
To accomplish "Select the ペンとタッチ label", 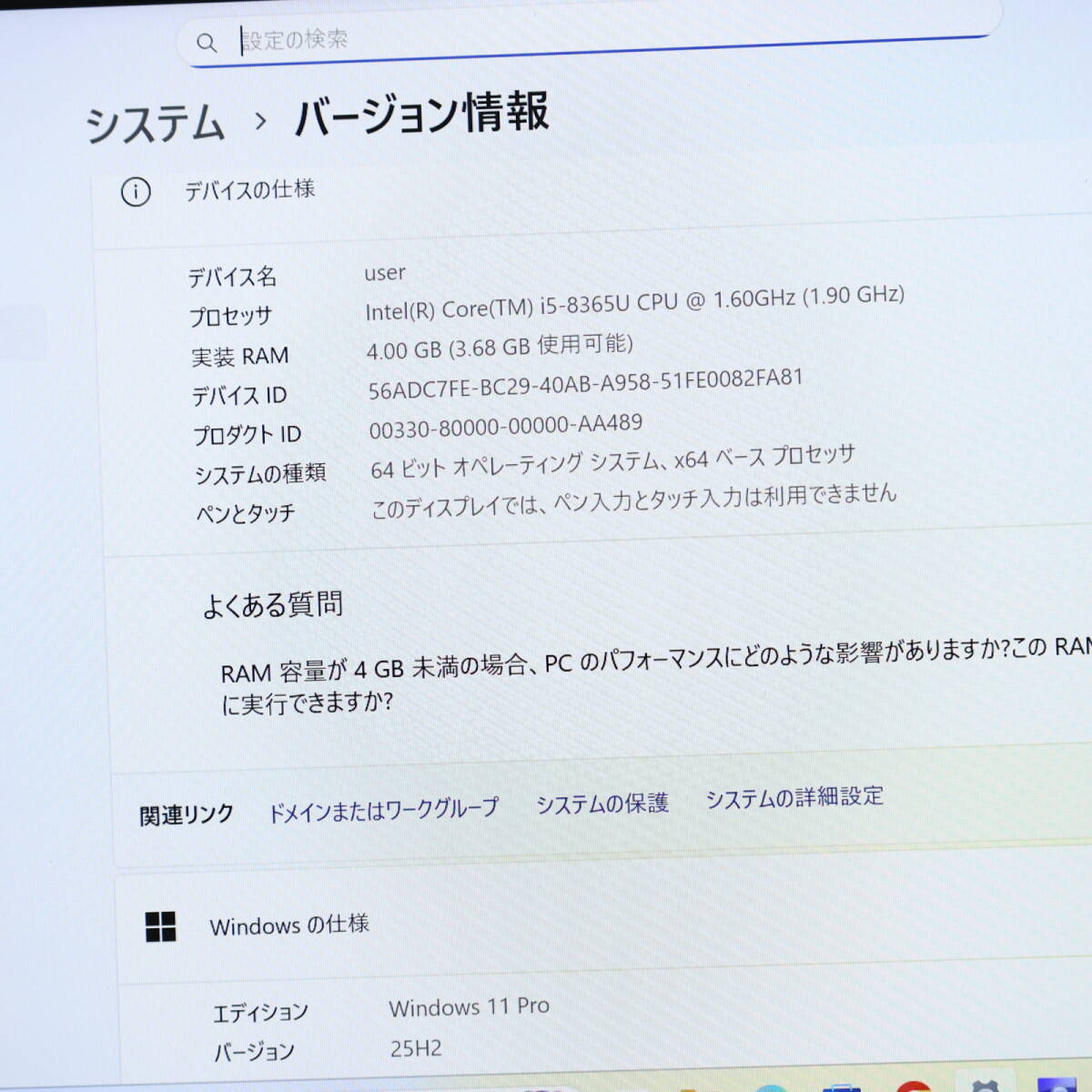I will (246, 514).
